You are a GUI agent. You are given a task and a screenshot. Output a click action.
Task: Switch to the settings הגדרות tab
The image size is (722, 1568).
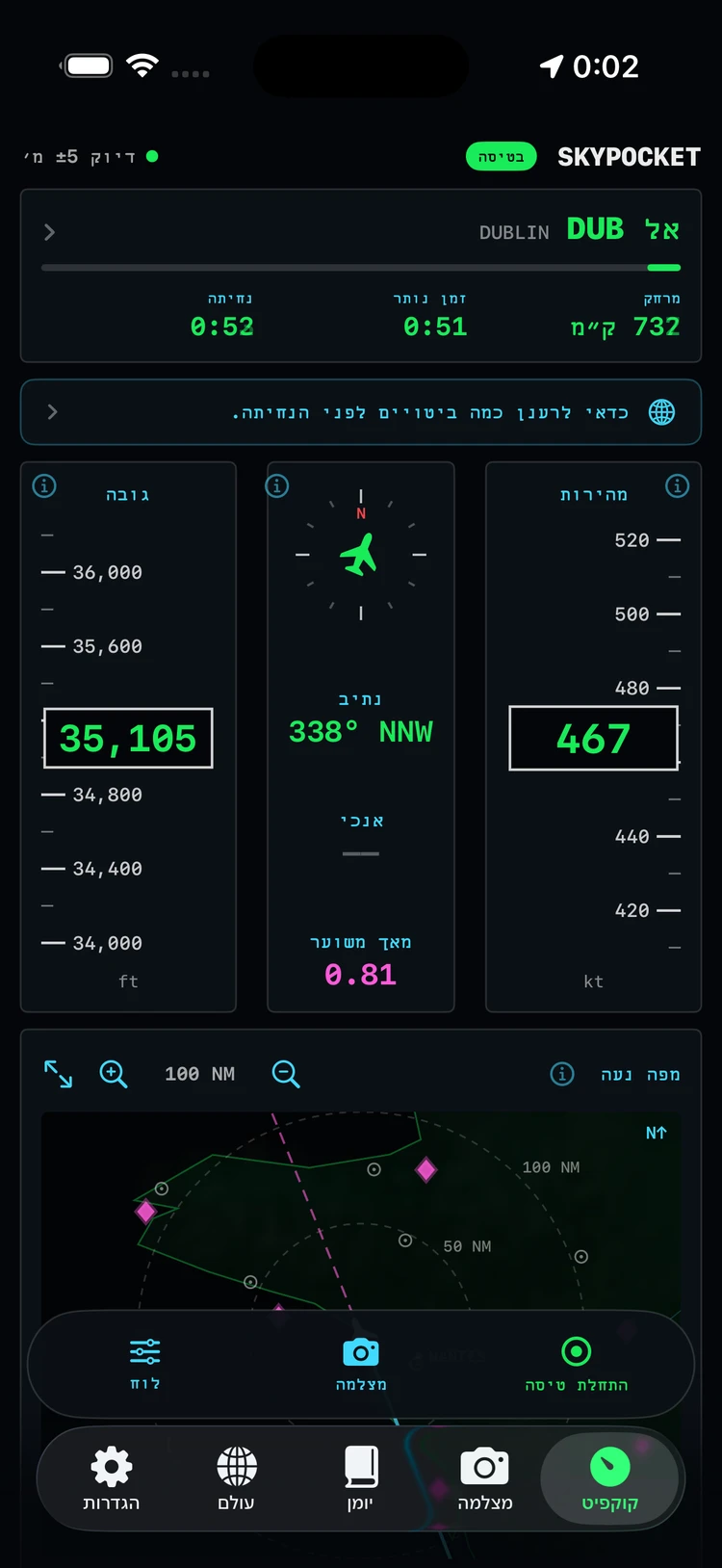pos(112,1480)
